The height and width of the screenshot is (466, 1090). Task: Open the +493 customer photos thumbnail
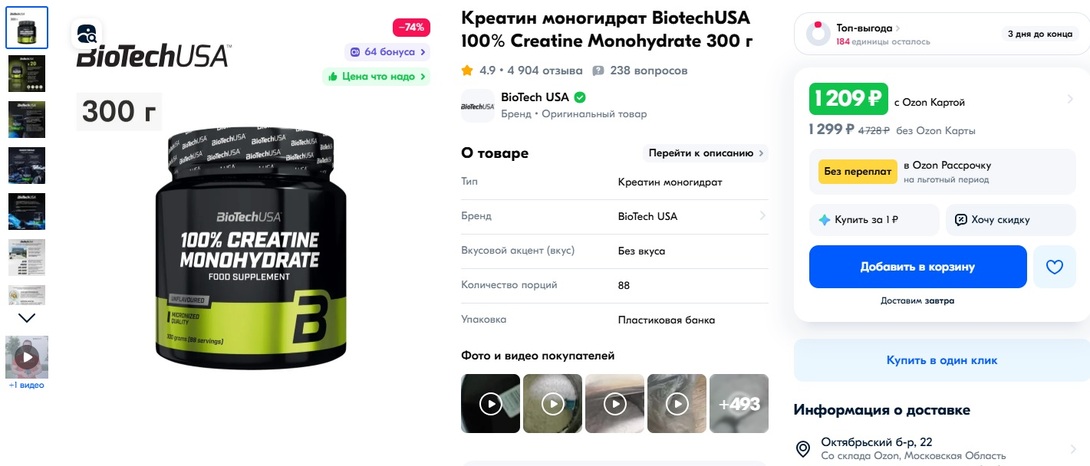point(739,403)
